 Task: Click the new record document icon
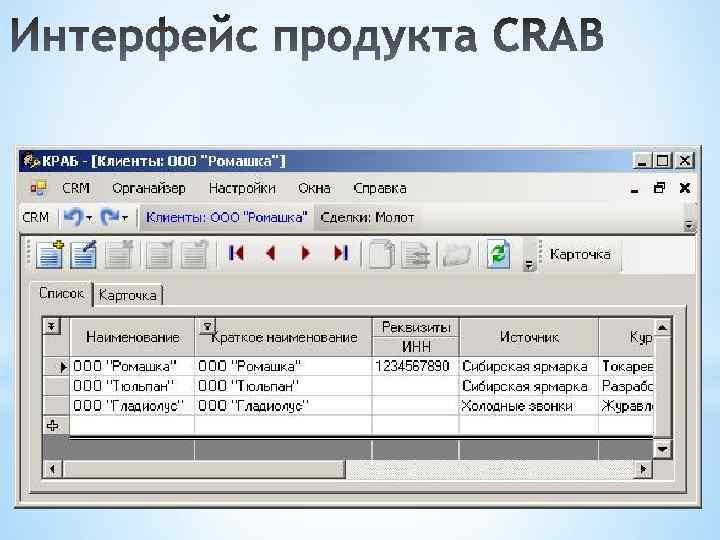(x=50, y=253)
